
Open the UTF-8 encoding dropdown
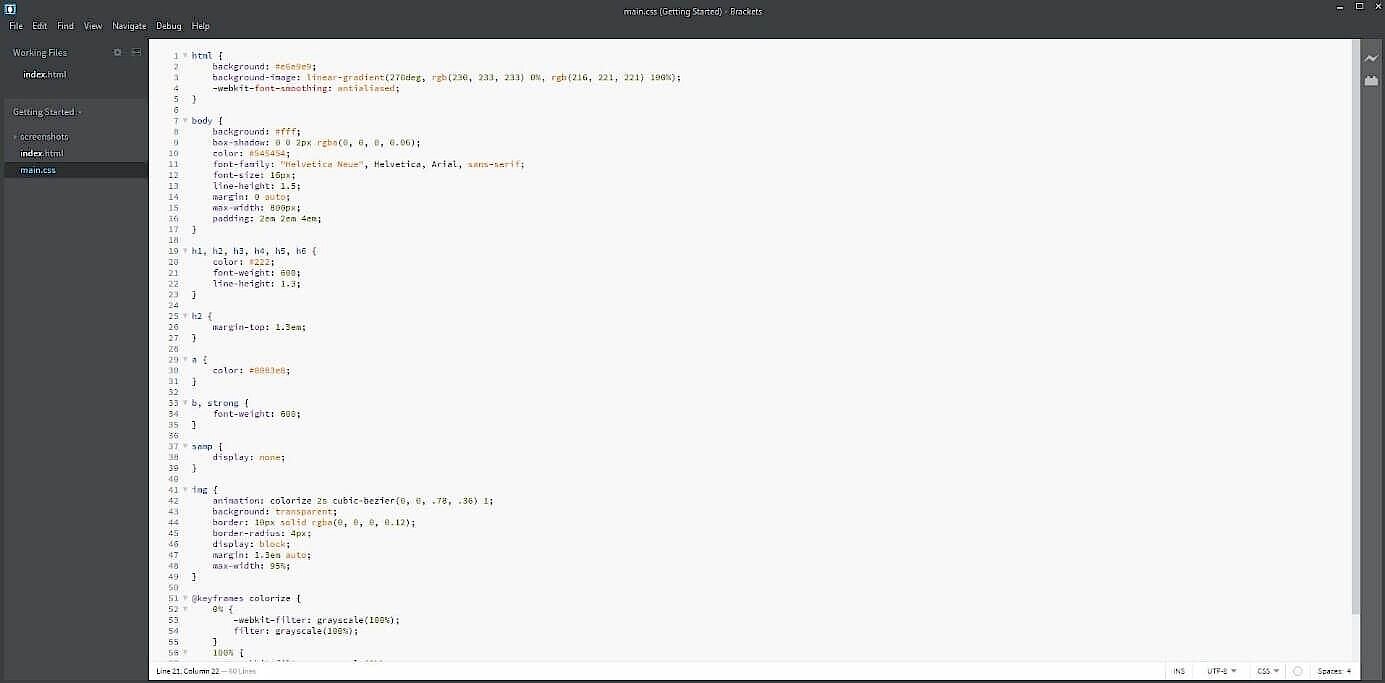click(x=1221, y=671)
